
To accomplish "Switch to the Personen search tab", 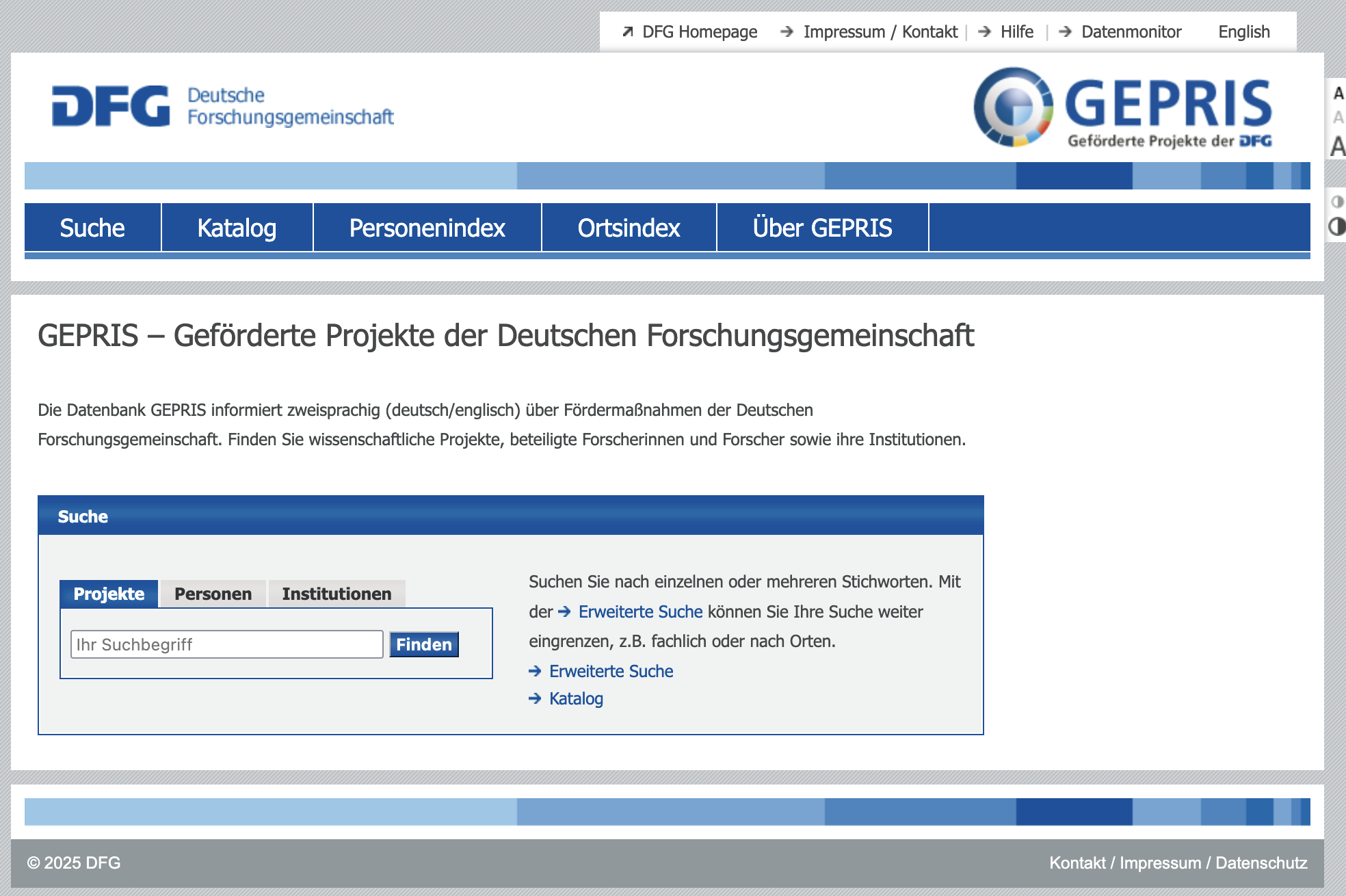I will (213, 594).
